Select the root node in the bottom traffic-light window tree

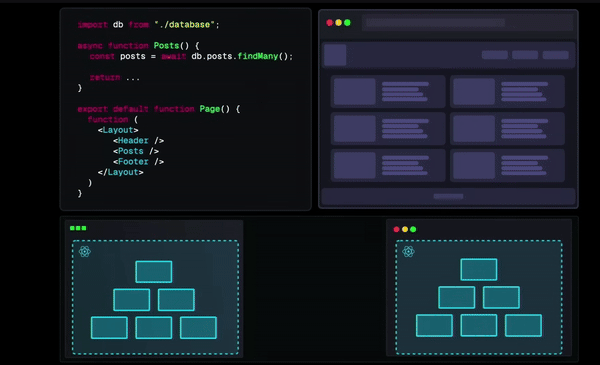pos(479,269)
